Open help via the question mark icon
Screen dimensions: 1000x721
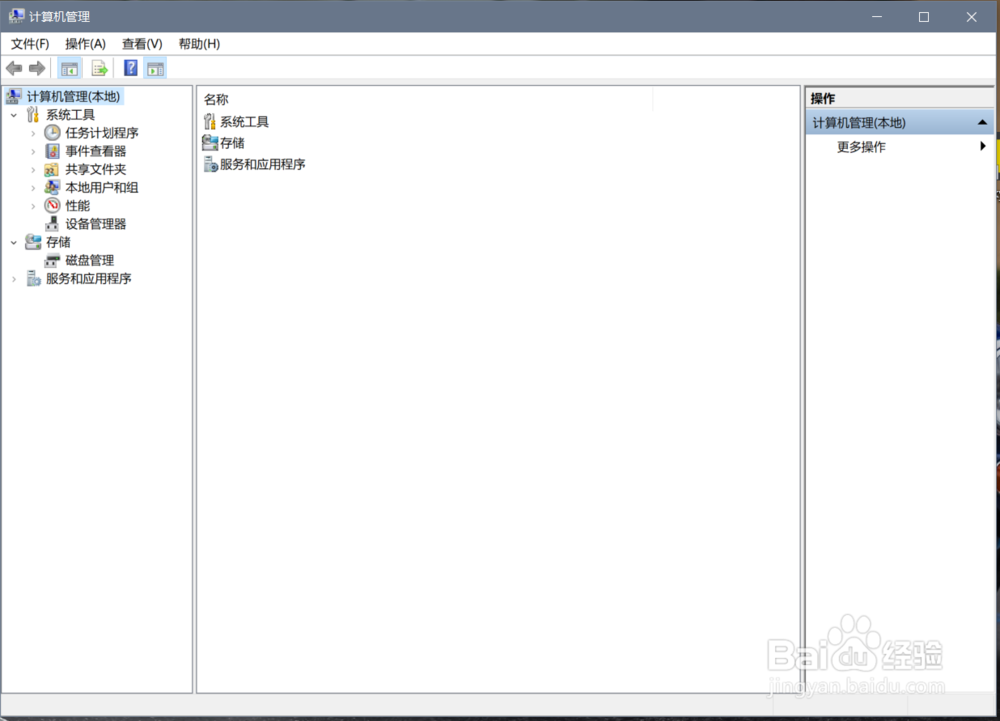131,68
